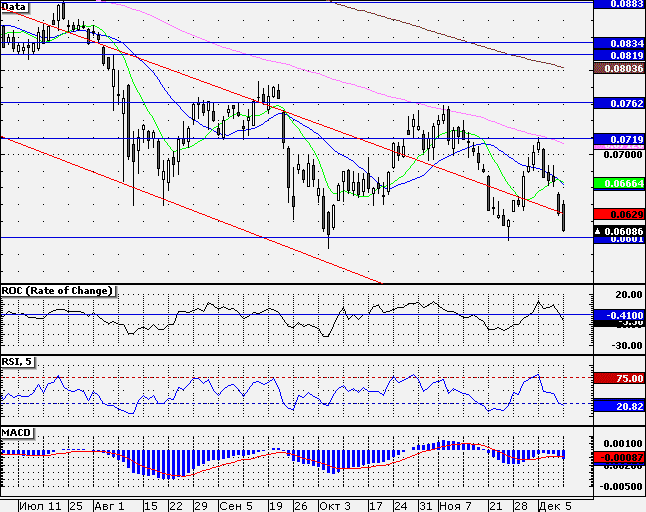The image size is (646, 512).
Task: Click the Окт 3 date marker
Action: tap(335, 506)
